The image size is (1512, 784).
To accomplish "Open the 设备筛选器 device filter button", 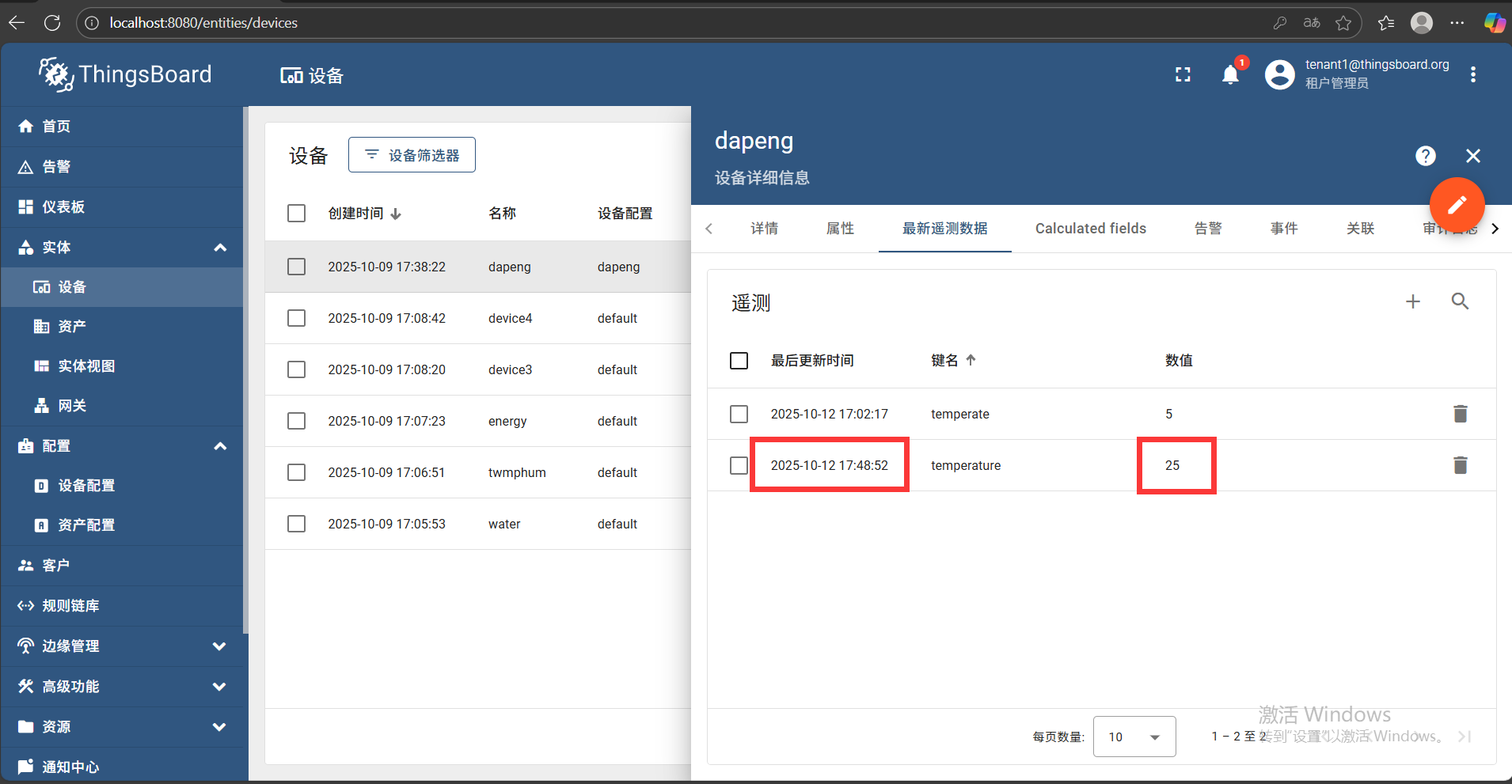I will (x=411, y=154).
